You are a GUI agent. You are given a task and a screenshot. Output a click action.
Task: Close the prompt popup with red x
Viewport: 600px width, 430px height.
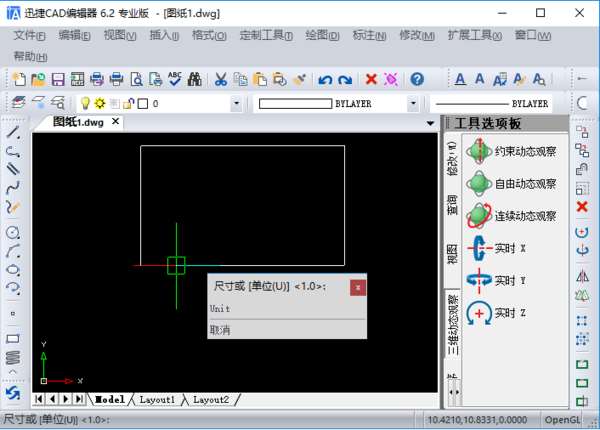pyautogui.click(x=358, y=287)
